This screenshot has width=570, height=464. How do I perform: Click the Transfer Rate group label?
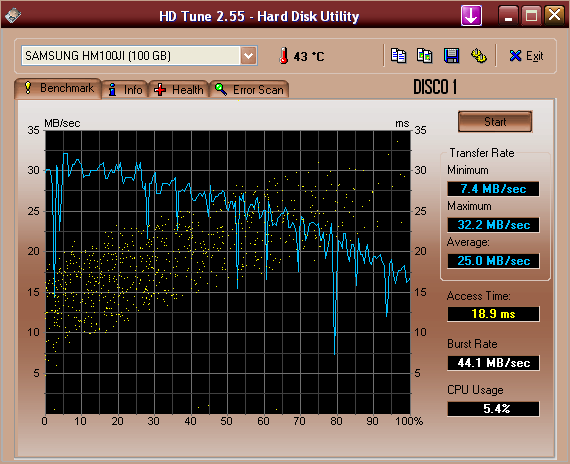click(x=482, y=153)
